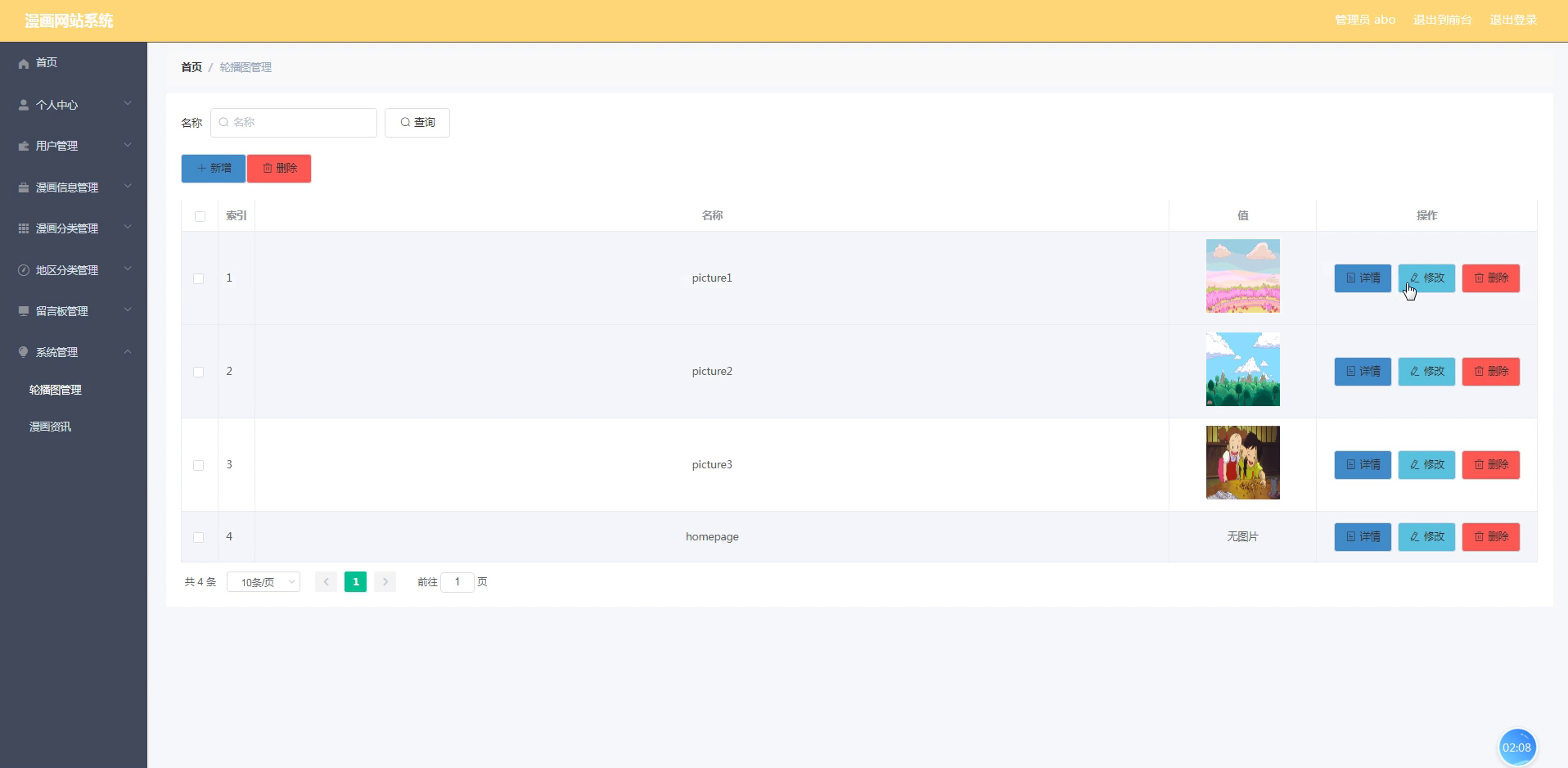Go to 首页 in the breadcrumb
Viewport: 1568px width, 768px height.
[x=191, y=67]
